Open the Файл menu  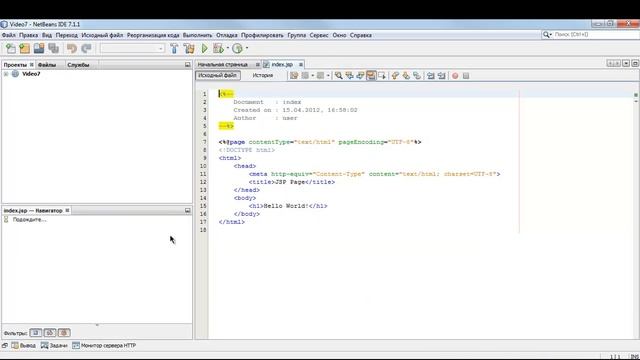(8, 35)
